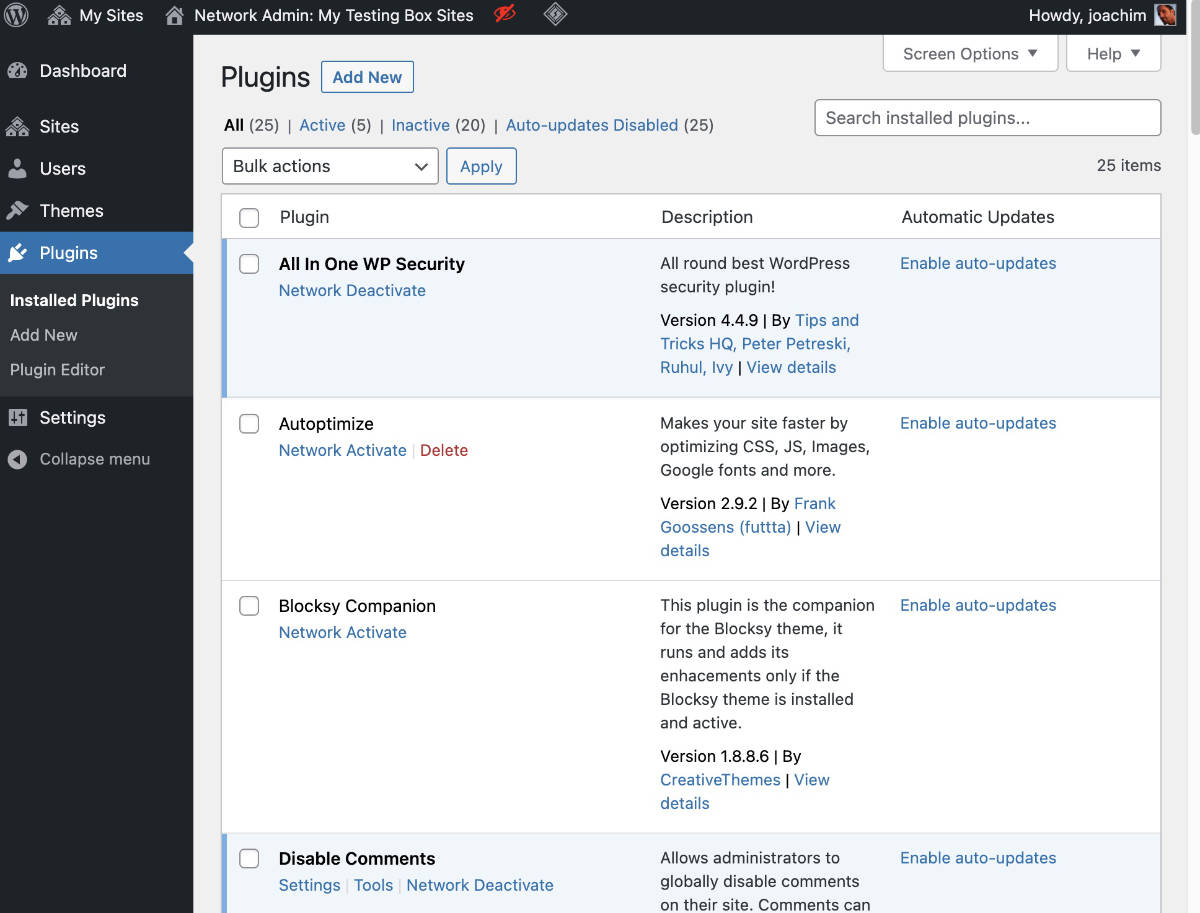
Task: Open the Dashboard from the sidebar
Action: tap(82, 70)
